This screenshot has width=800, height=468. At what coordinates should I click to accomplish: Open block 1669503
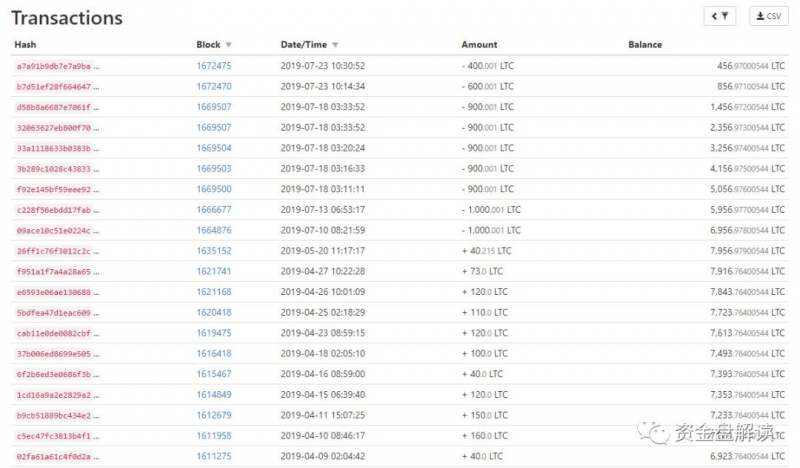(214, 168)
